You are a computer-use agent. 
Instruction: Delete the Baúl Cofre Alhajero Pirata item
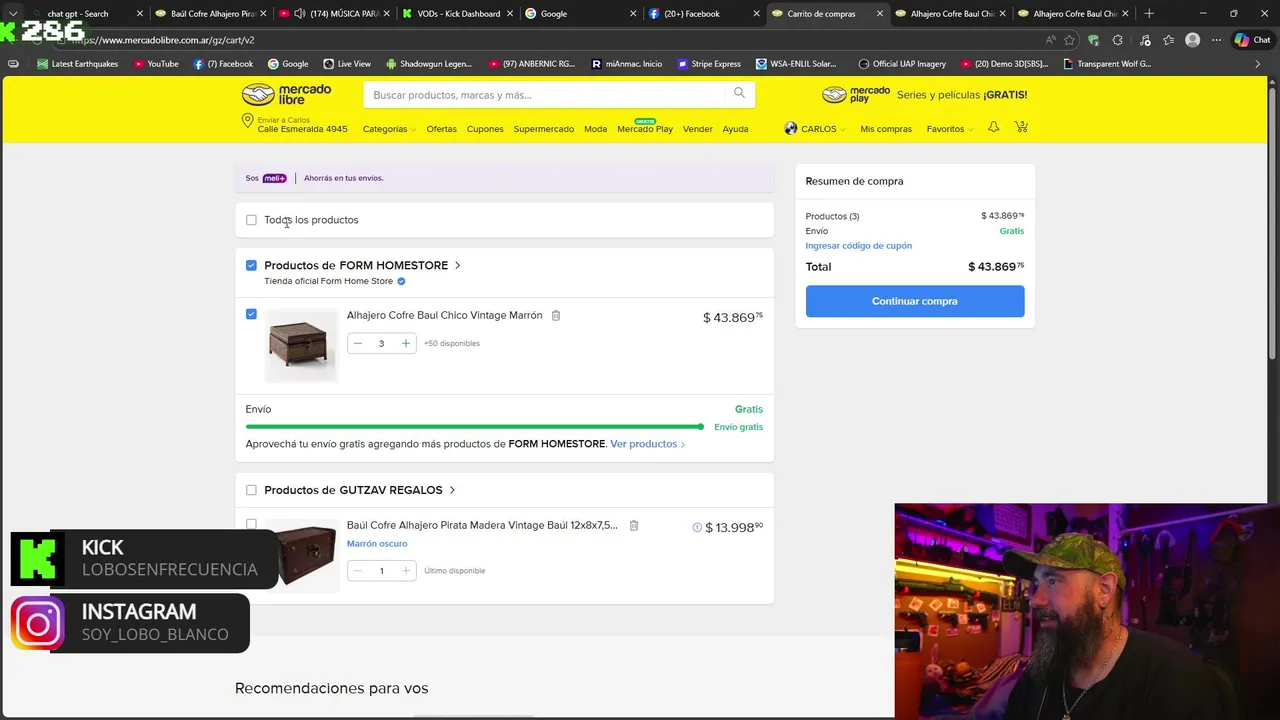coord(633,525)
